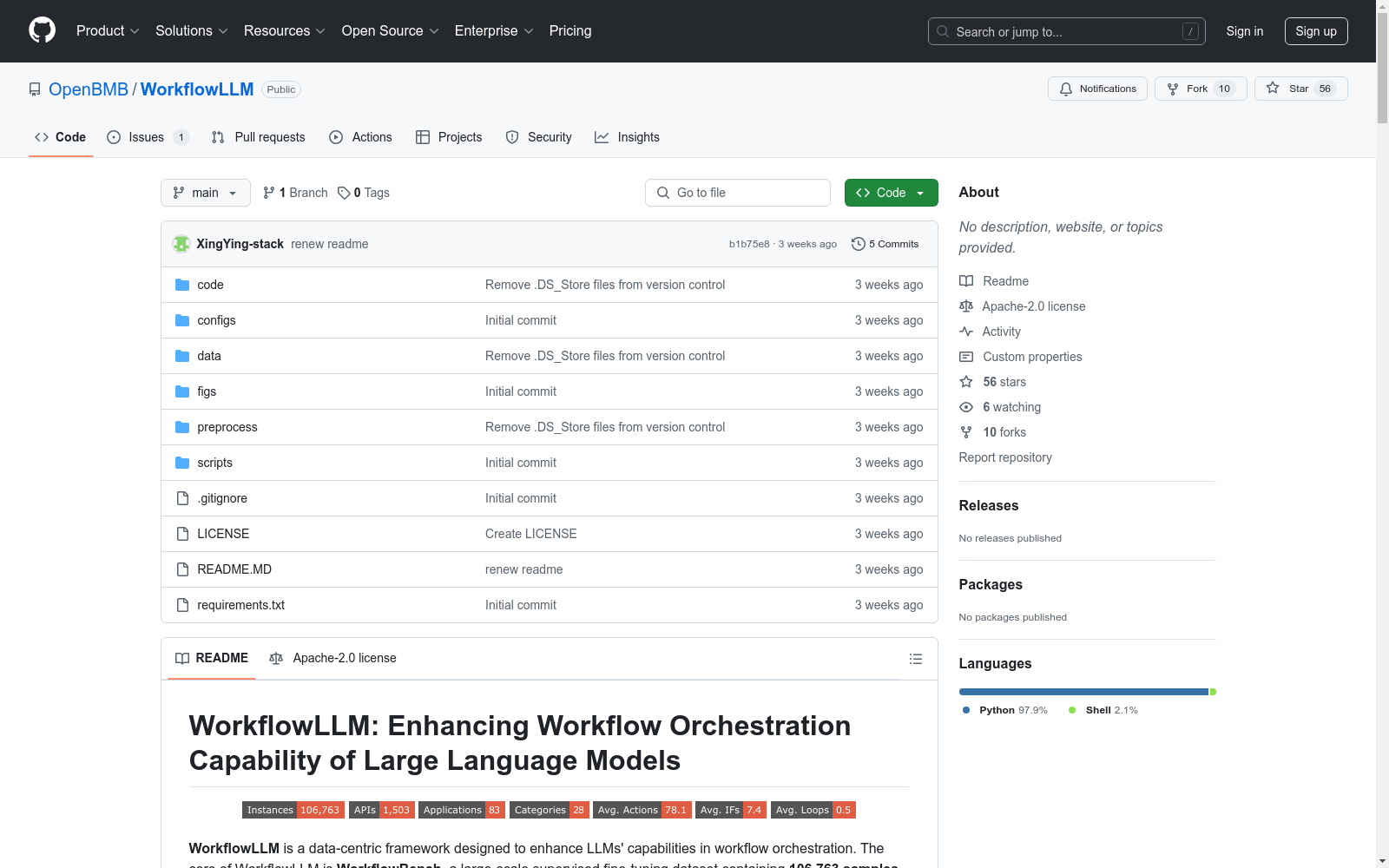The width and height of the screenshot is (1389, 868).
Task: Expand the Open Source menu
Action: tap(391, 31)
